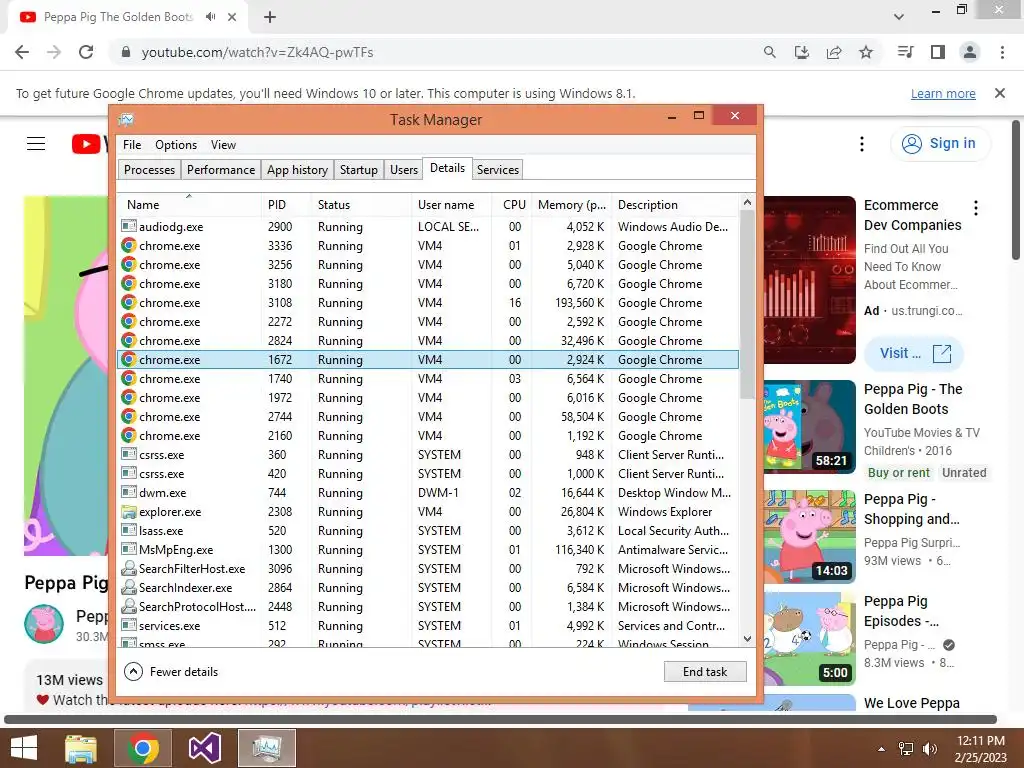
Task: Click Chrome forward navigation arrow
Action: [54, 52]
